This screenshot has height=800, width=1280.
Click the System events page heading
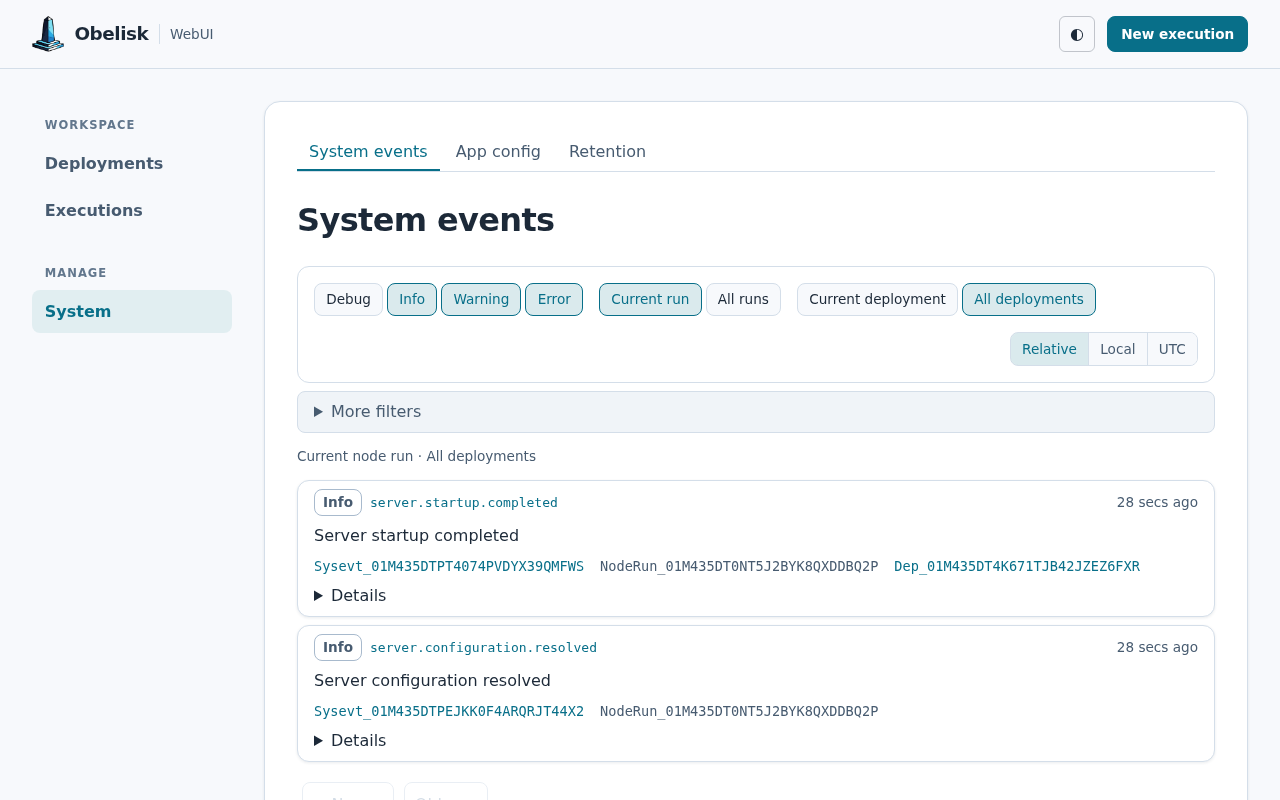426,220
